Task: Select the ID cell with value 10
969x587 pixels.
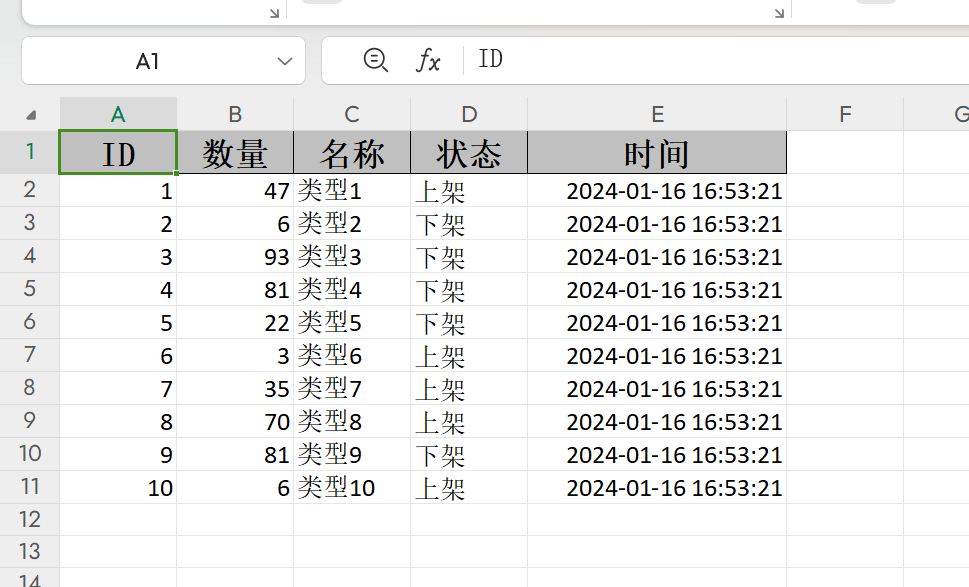Action: tap(118, 488)
